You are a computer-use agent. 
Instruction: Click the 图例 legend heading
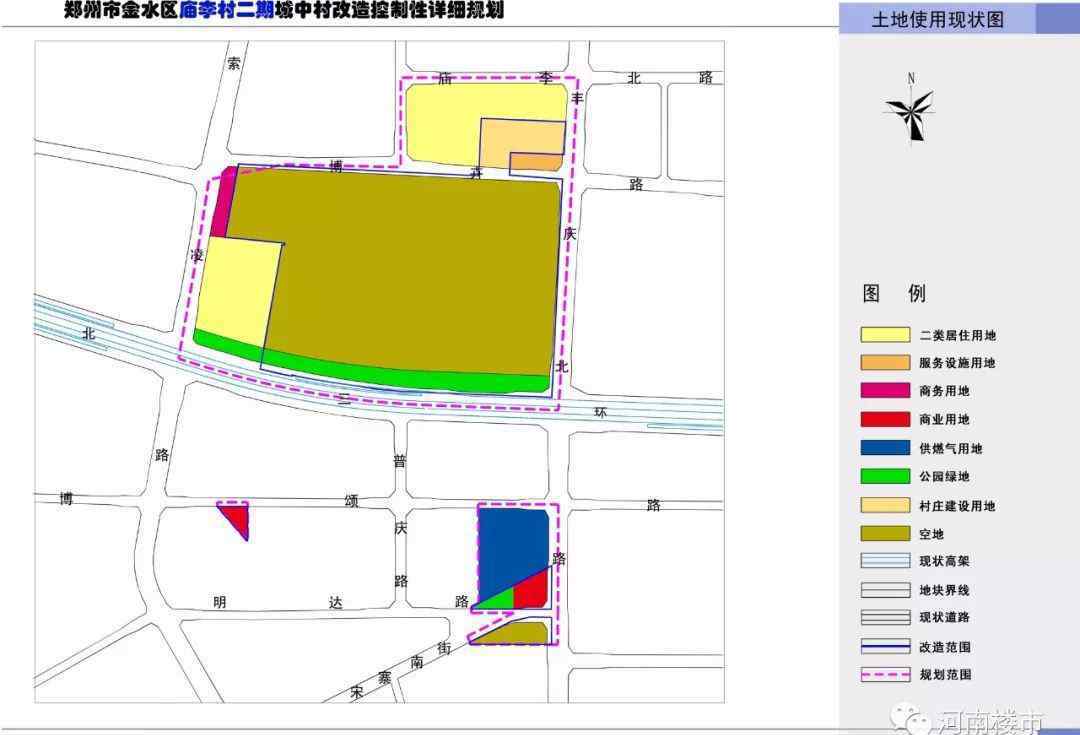(894, 293)
